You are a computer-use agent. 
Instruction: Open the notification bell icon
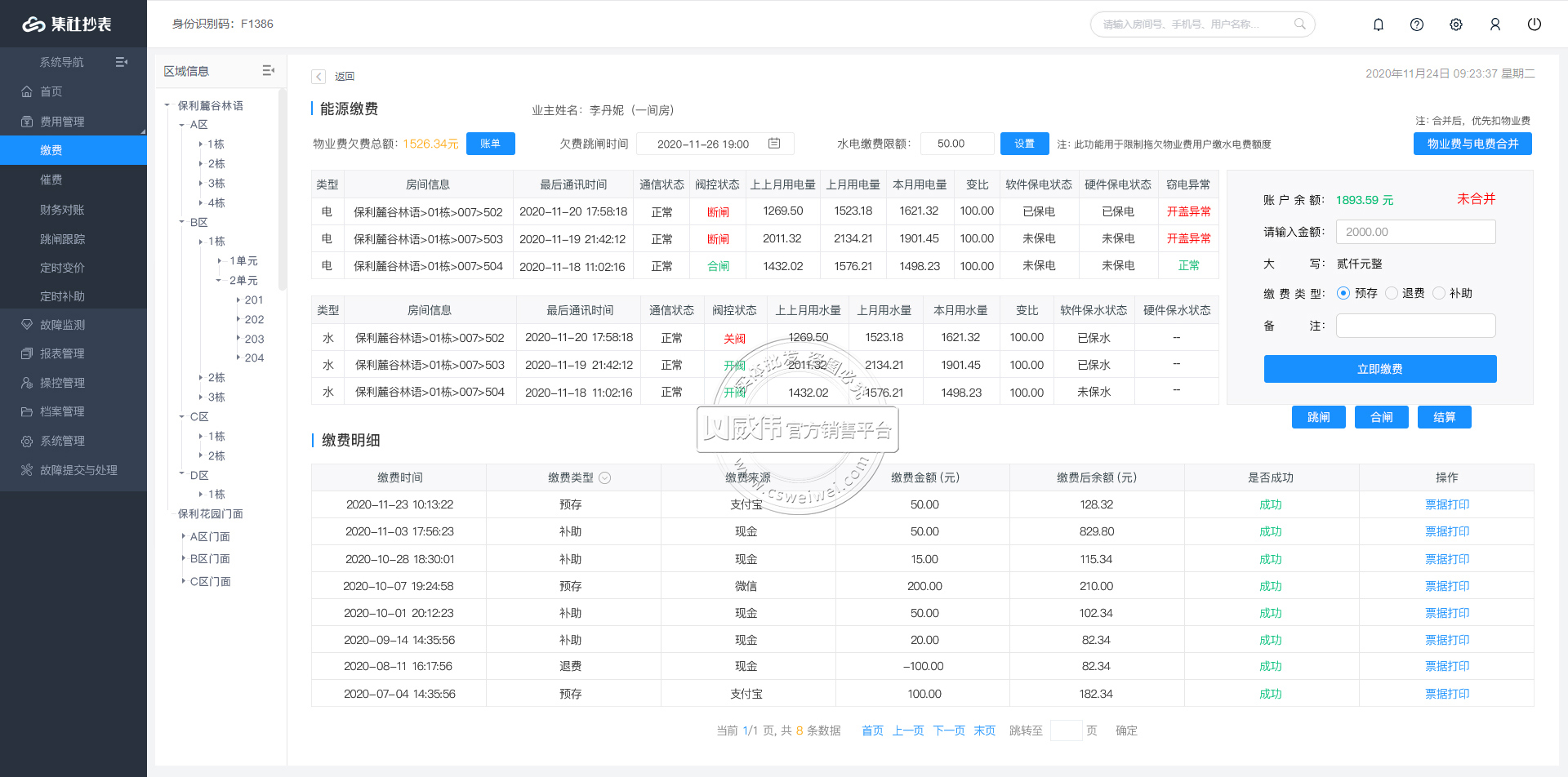1379,24
